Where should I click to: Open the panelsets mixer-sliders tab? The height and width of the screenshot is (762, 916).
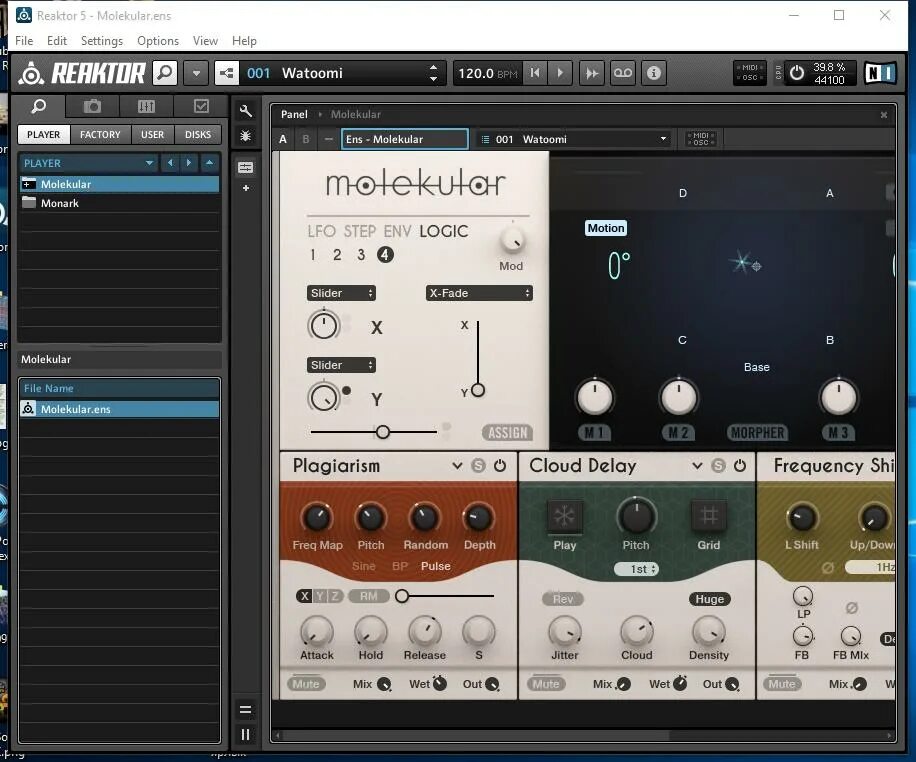click(x=146, y=106)
